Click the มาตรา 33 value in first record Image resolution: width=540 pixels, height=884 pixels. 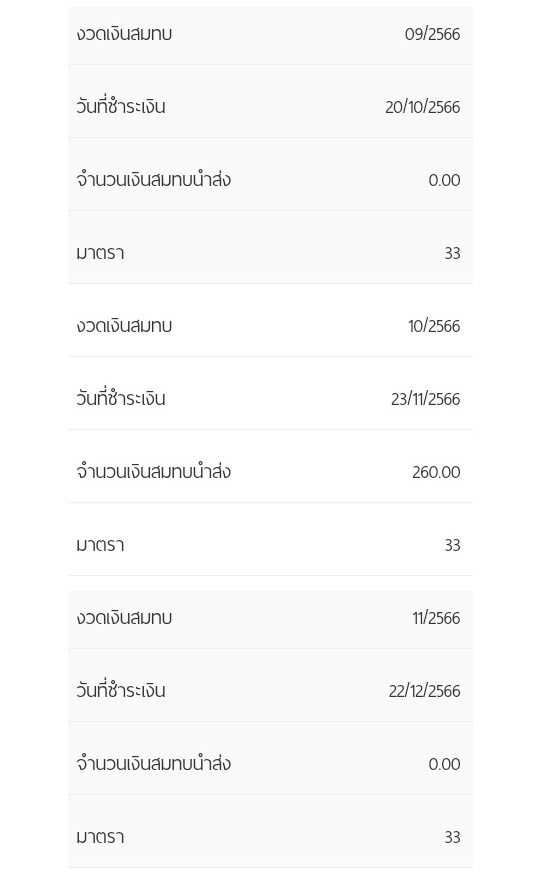(x=452, y=253)
